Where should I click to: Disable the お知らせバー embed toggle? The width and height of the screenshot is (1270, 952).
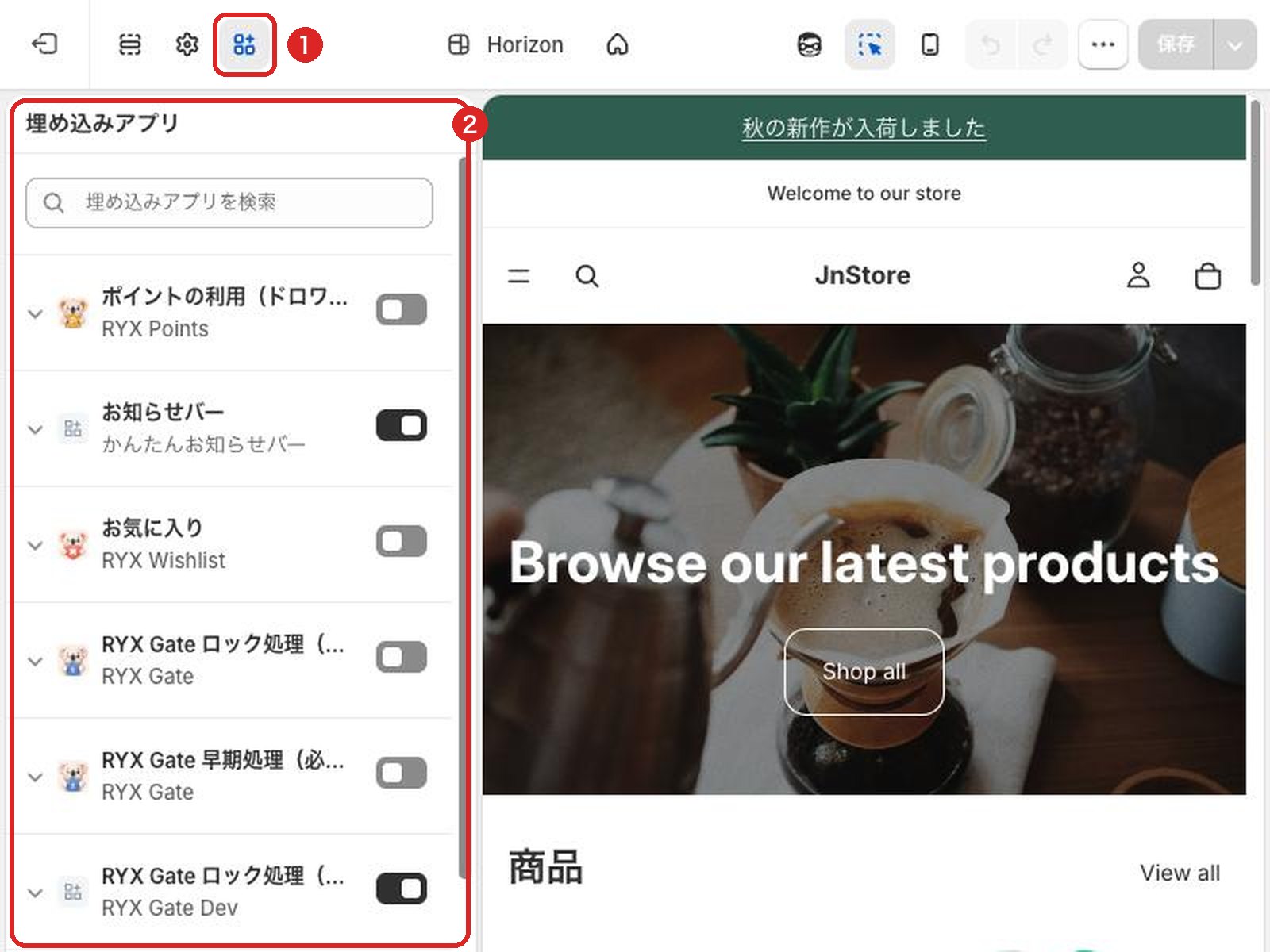[402, 425]
